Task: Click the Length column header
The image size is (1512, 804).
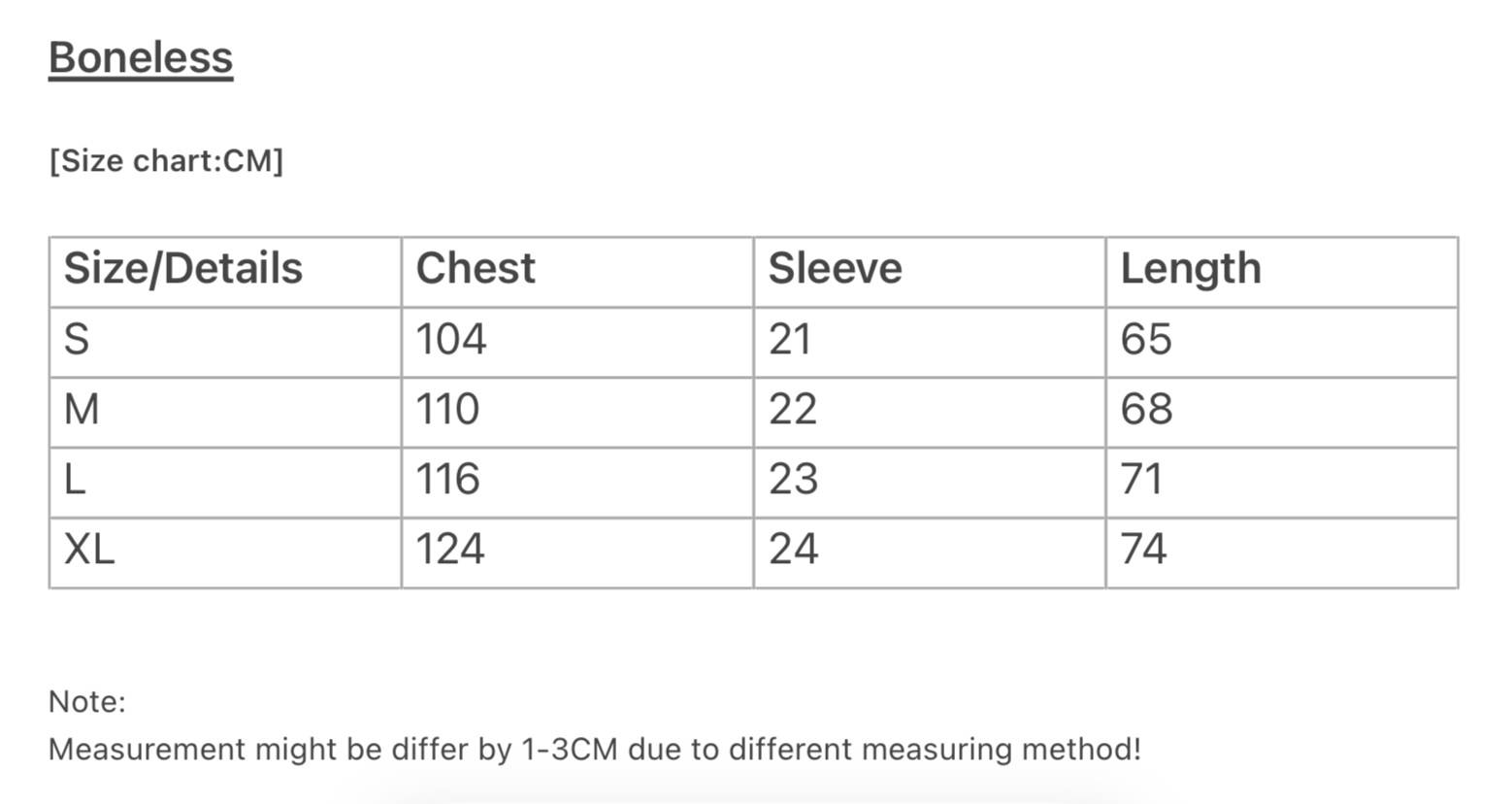Action: click(x=1282, y=272)
